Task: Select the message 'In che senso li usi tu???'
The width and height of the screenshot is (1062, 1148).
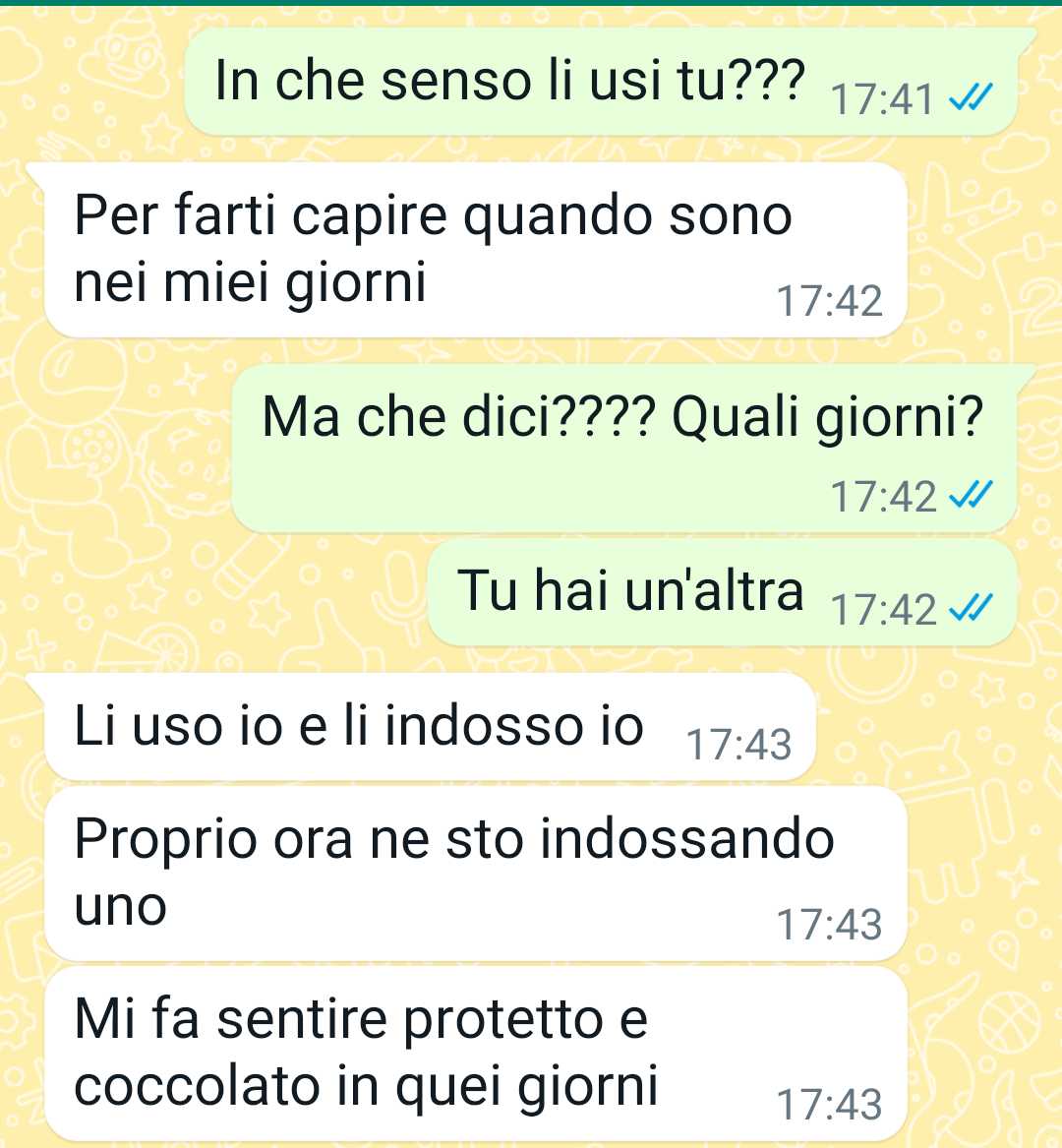Action: tap(600, 82)
